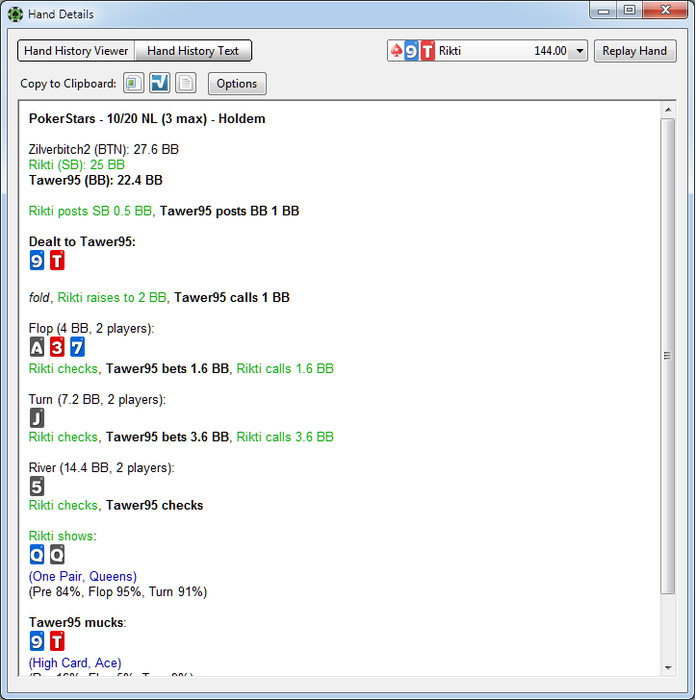Click the spade icon in player selector
The image size is (696, 700).
(x=396, y=50)
